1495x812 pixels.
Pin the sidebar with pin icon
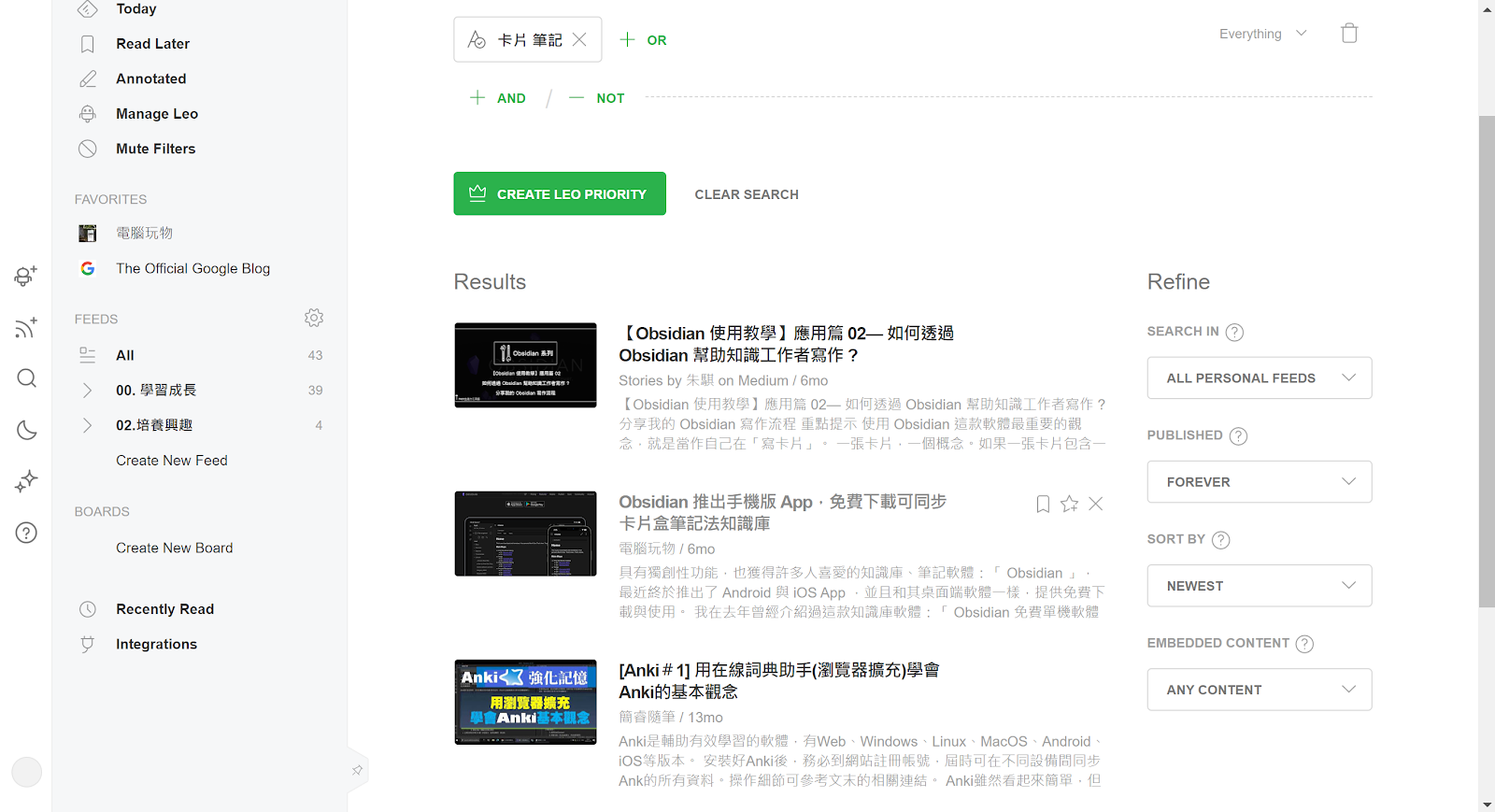[357, 771]
